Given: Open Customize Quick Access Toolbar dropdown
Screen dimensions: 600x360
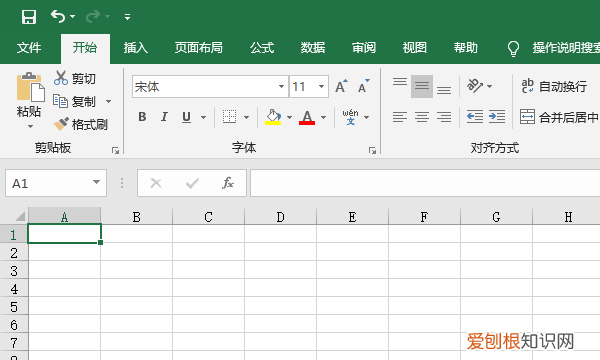Looking at the screenshot, I should click(x=127, y=17).
